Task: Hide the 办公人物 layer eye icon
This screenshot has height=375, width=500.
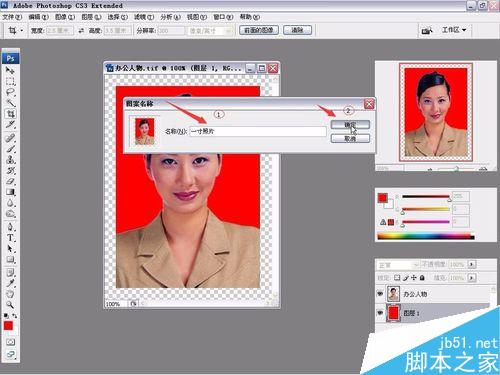Action: tap(380, 294)
